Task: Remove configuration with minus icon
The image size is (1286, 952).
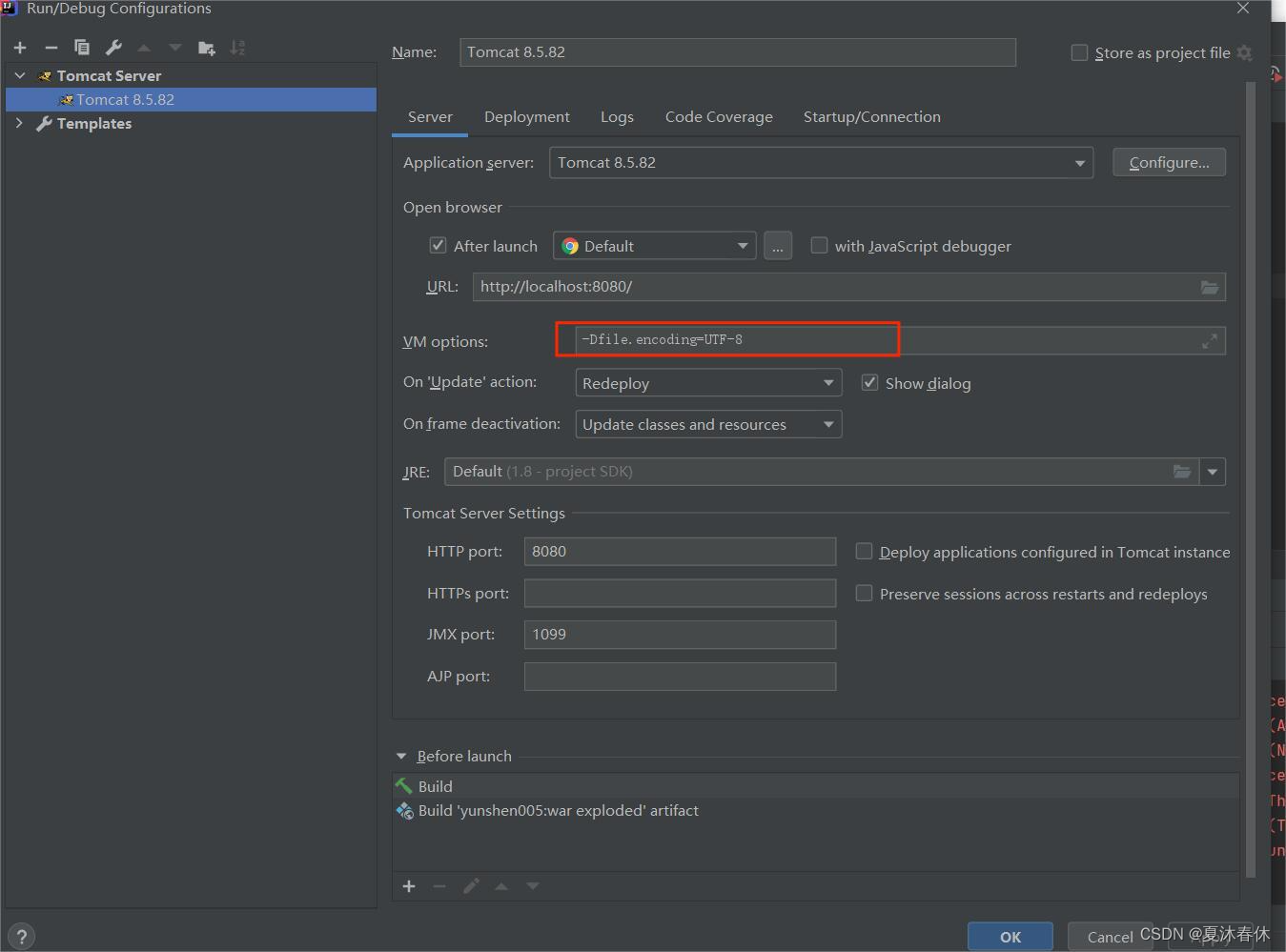Action: pyautogui.click(x=51, y=48)
